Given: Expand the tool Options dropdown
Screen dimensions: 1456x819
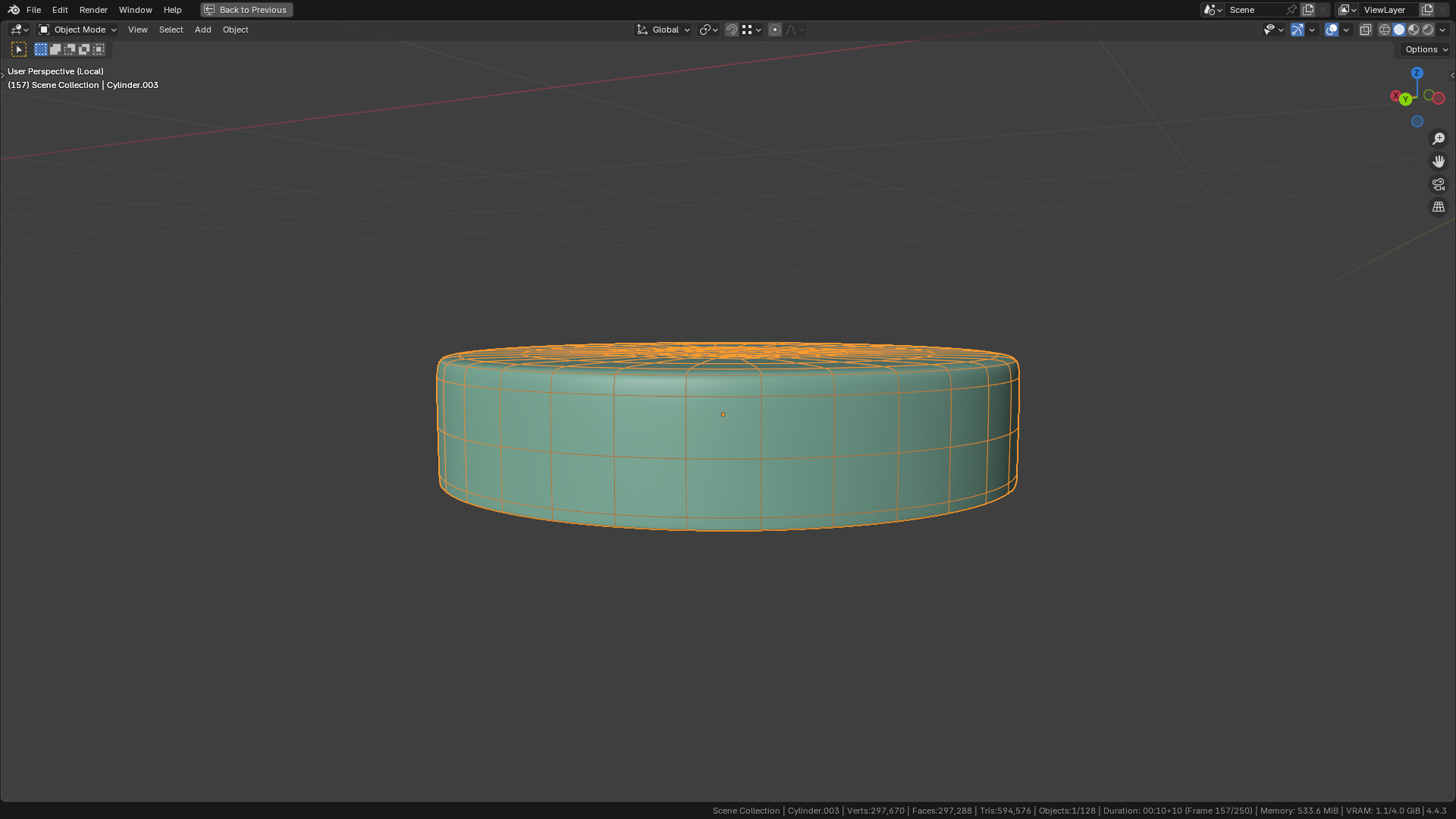Looking at the screenshot, I should pyautogui.click(x=1426, y=49).
